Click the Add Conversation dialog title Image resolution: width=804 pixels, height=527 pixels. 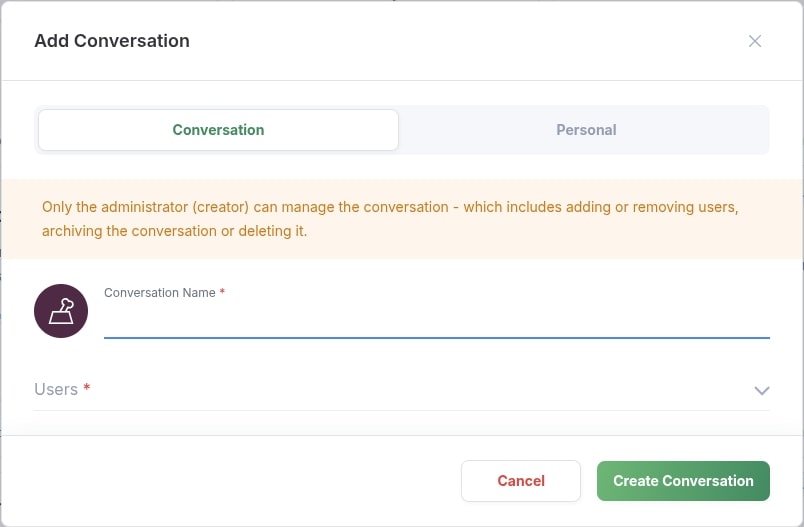pyautogui.click(x=112, y=41)
